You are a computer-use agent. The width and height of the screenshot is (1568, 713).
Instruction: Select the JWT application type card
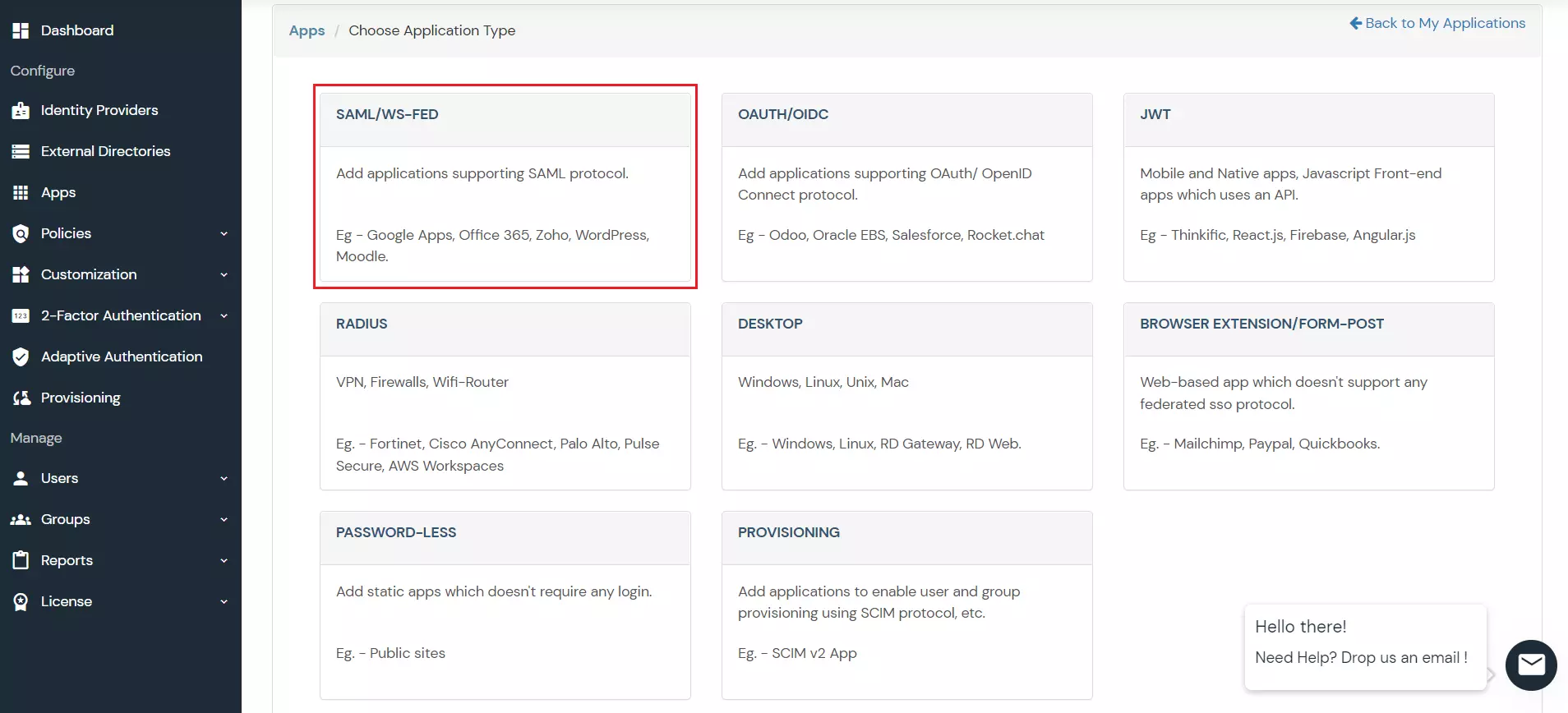1309,187
